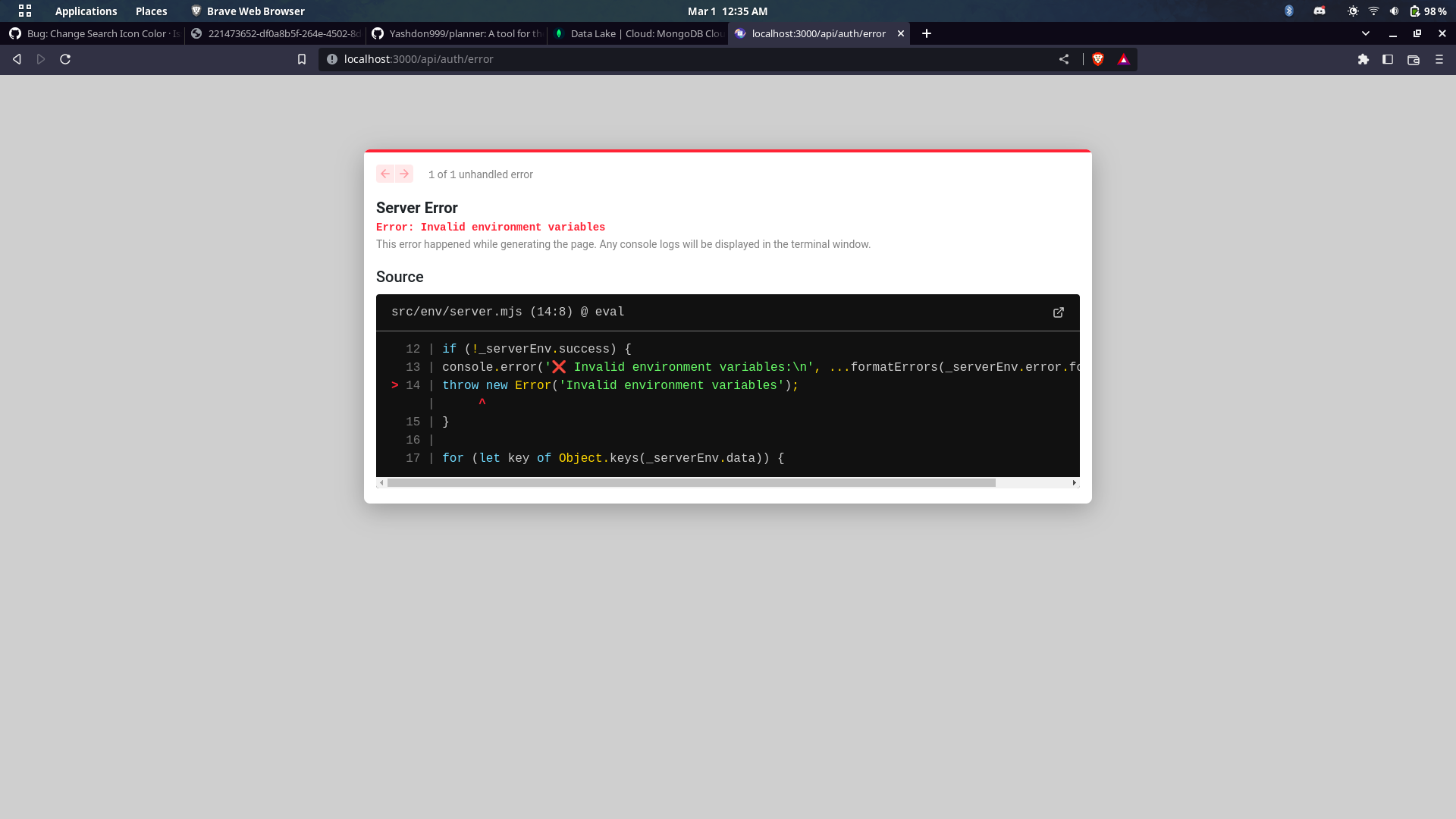Screen dimensions: 1456x819
Task: Toggle the browser sidebar panel icon
Action: (1388, 59)
